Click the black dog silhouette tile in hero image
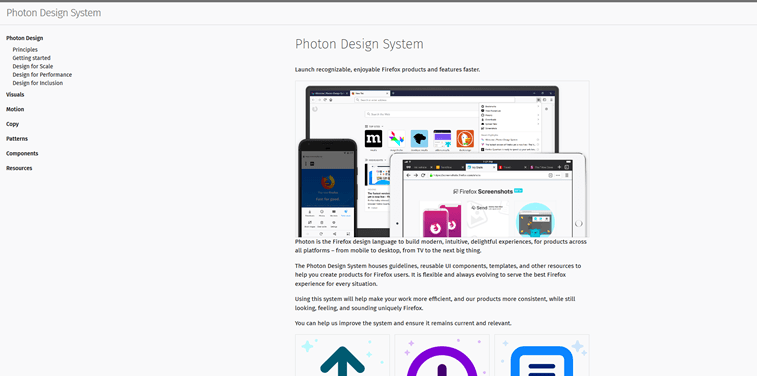 click(x=420, y=139)
